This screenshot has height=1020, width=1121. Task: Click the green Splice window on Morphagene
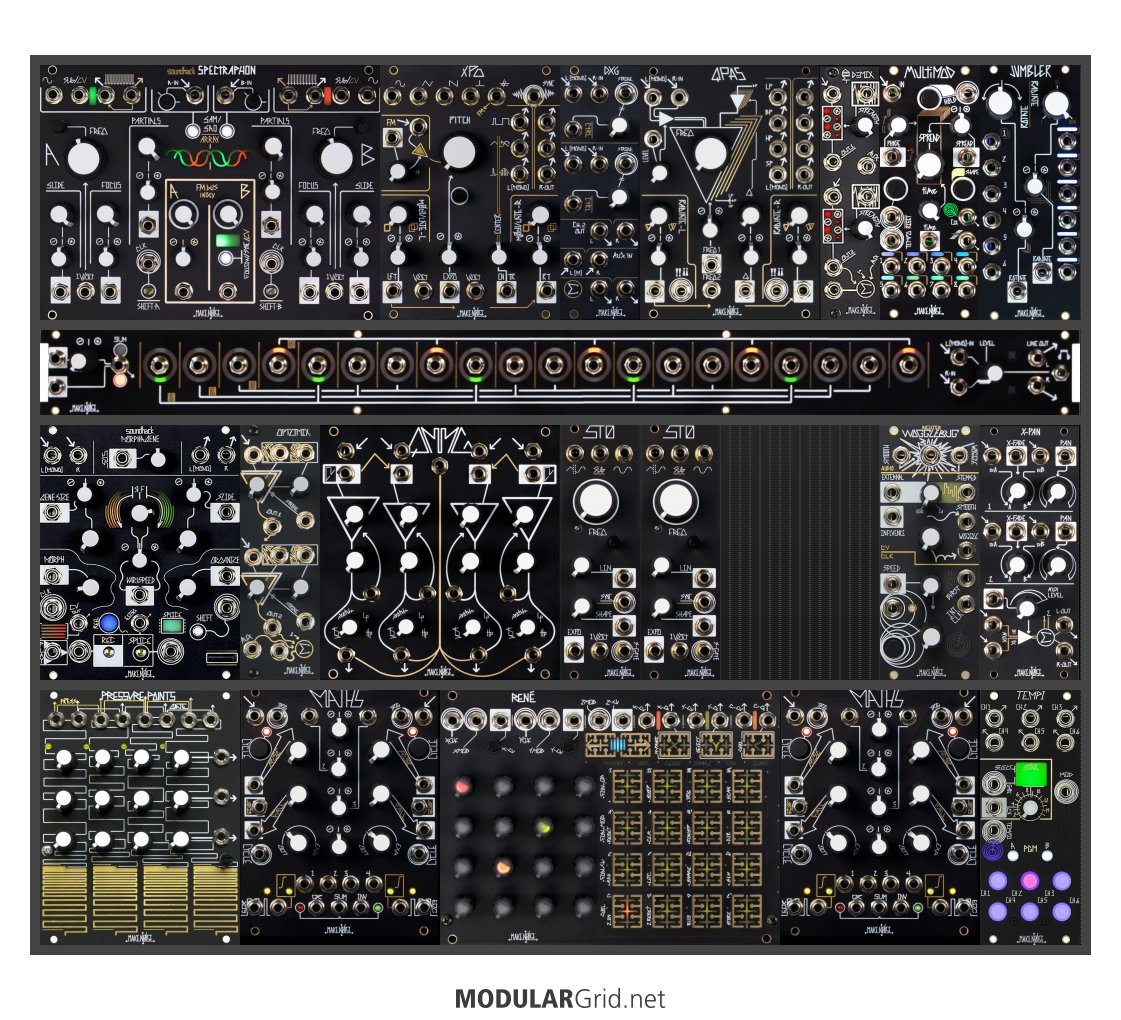[x=172, y=625]
